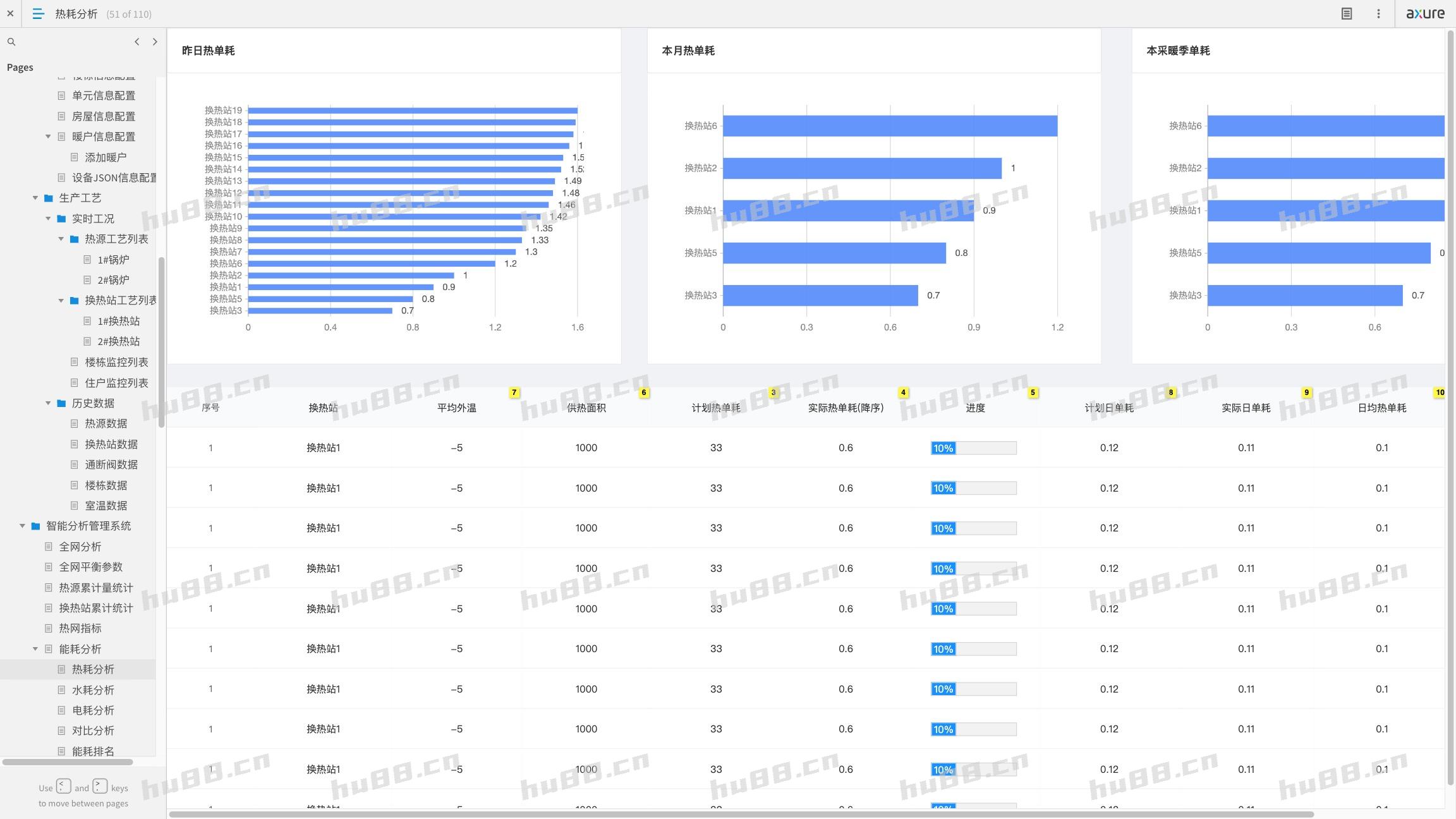Close the Axure preview panel with X
Screen dimensions: 1456x819
pyautogui.click(x=10, y=13)
